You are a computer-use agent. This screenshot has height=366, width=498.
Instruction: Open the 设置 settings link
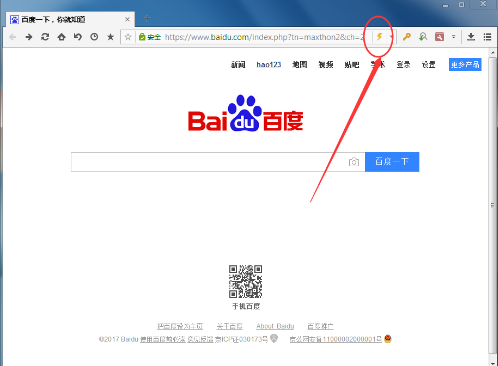429,65
